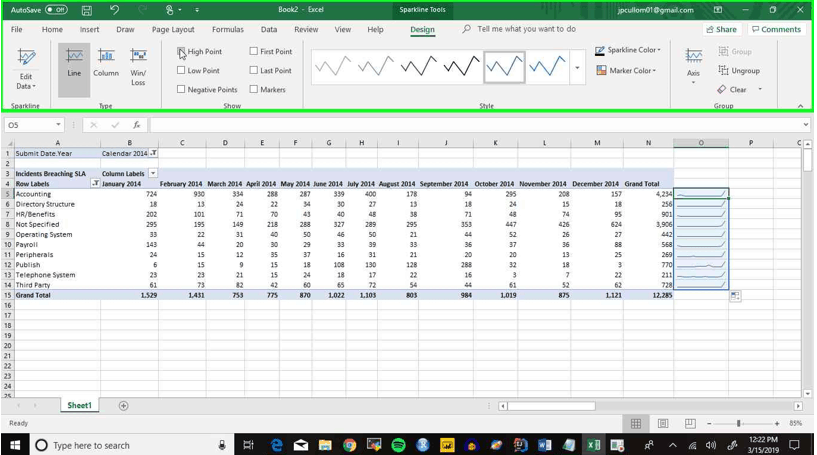Click the Save icon in title bar
The image size is (817, 455).
pos(86,10)
